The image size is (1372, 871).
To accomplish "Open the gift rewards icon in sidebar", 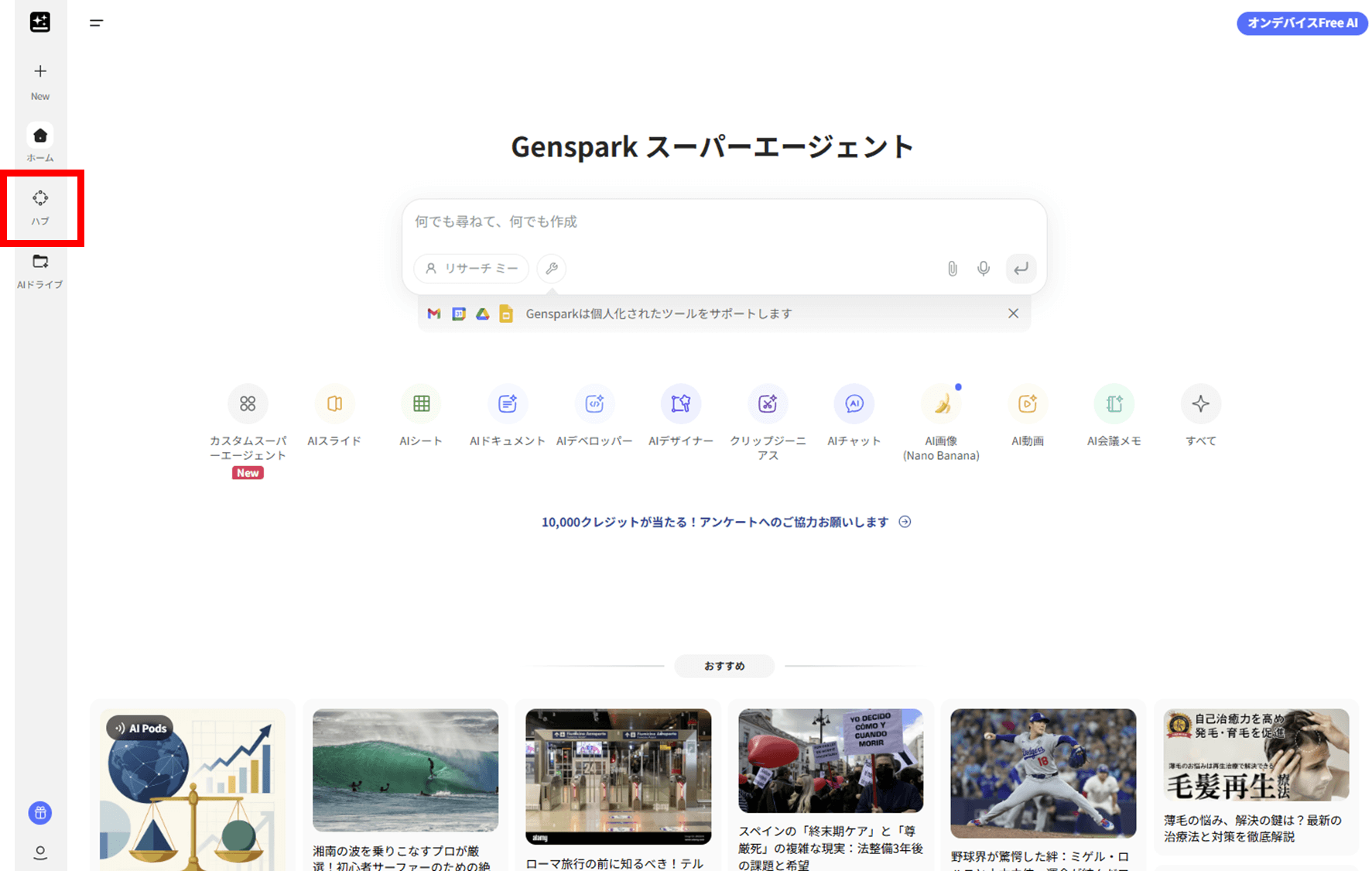I will click(40, 813).
